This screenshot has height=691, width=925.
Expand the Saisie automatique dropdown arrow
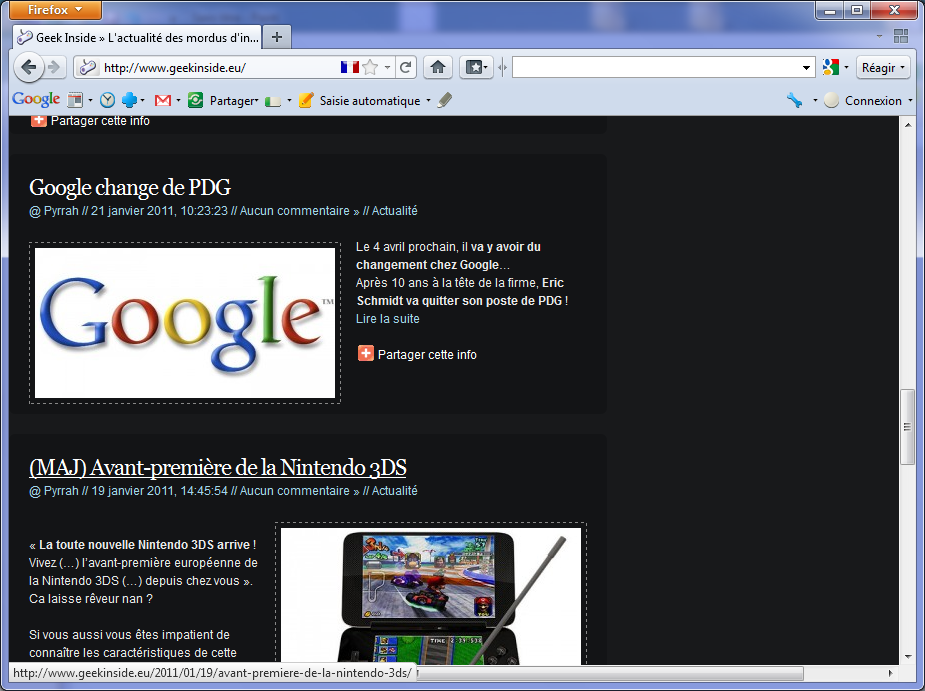coord(428,101)
